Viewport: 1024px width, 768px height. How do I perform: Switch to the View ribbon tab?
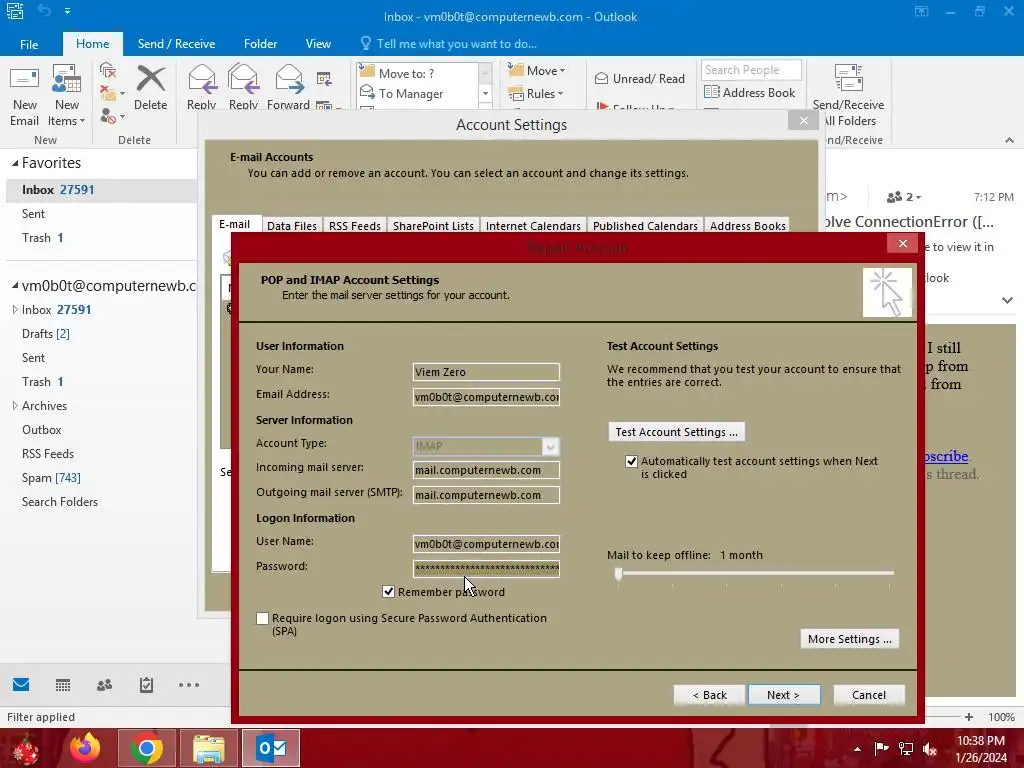coord(318,44)
